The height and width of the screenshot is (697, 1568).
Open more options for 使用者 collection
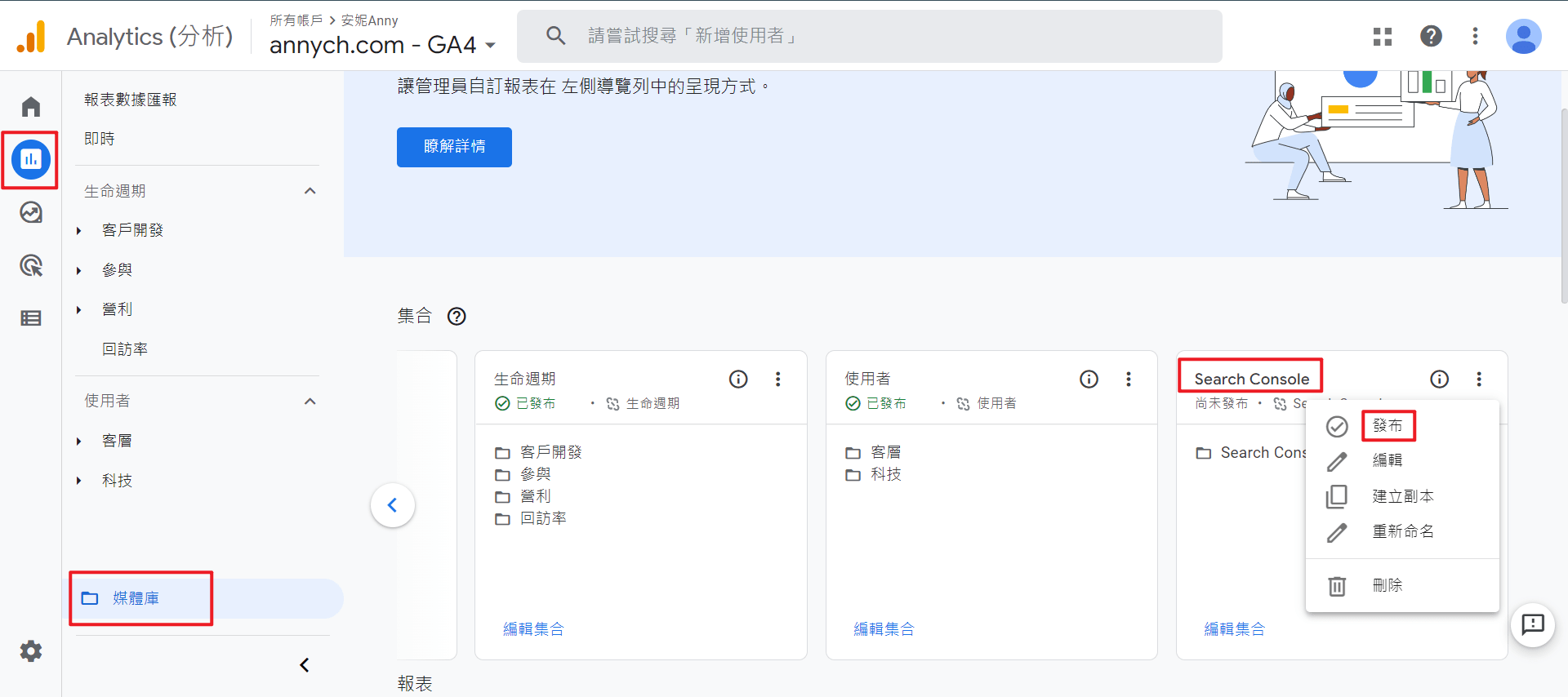point(1128,379)
